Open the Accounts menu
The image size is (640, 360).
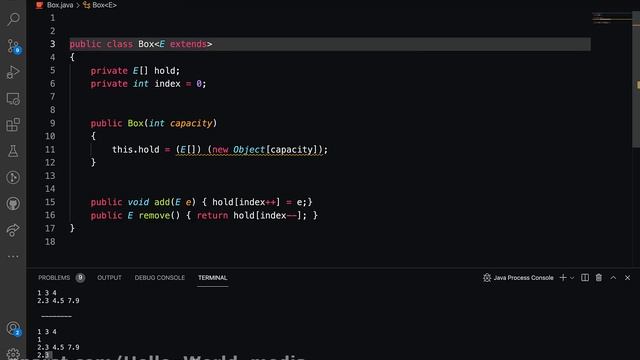[13, 329]
